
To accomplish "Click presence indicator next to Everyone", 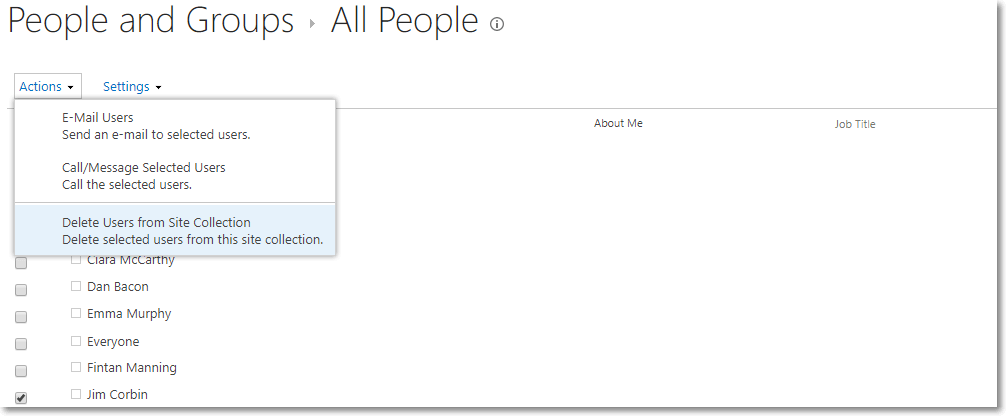I will click(x=76, y=341).
